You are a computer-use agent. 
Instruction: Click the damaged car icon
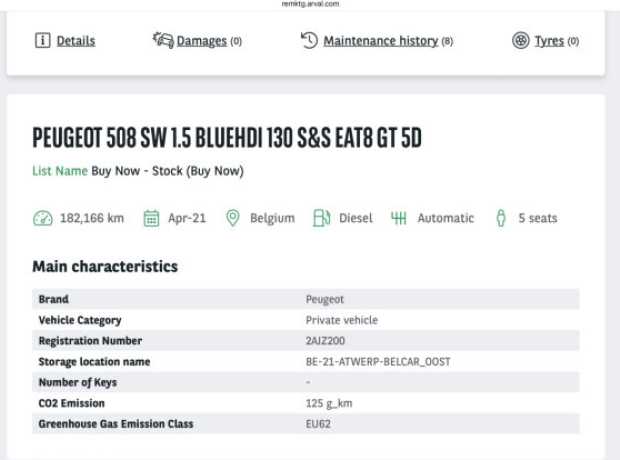pyautogui.click(x=163, y=40)
